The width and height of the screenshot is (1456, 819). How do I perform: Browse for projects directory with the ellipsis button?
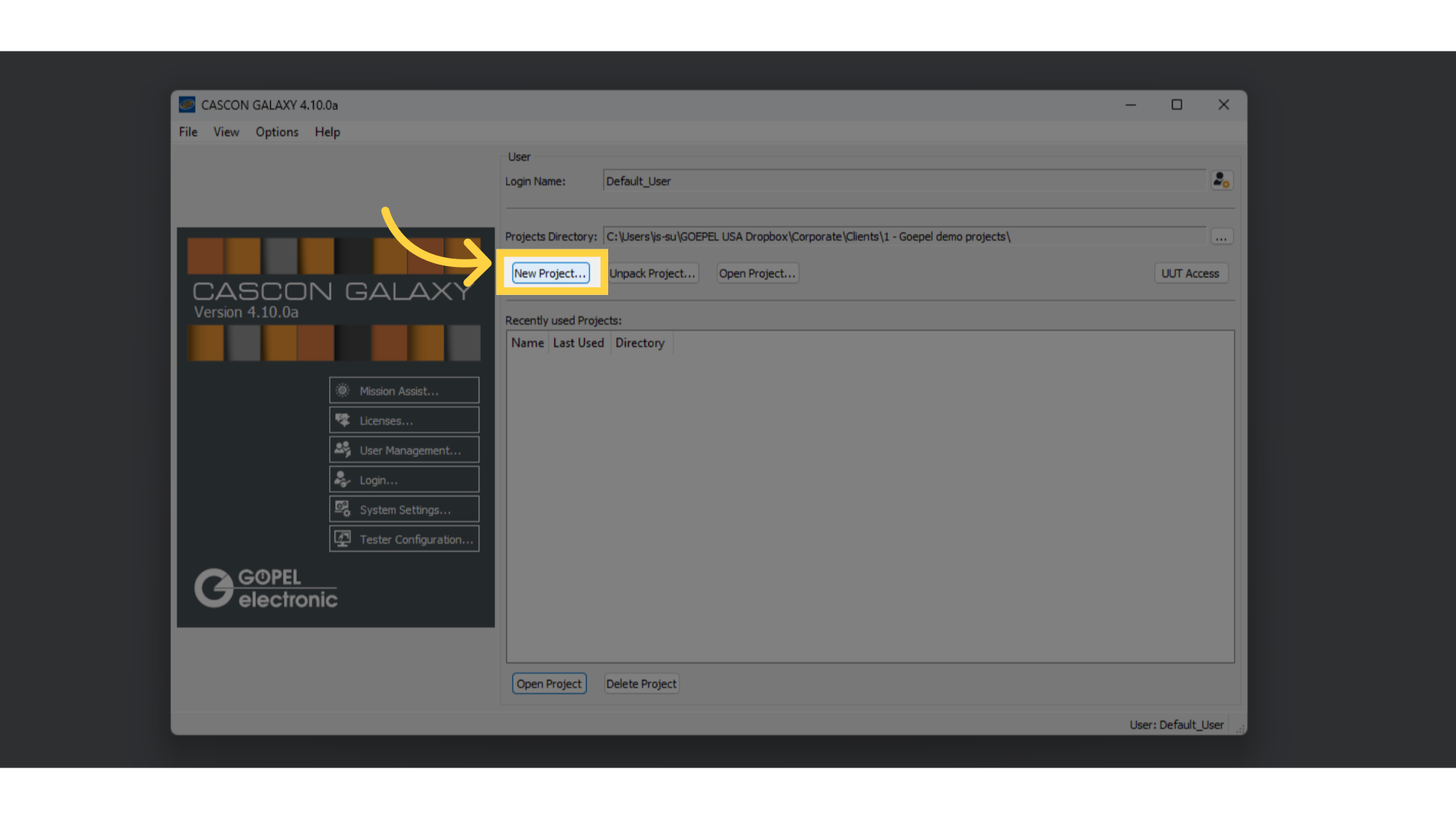click(1221, 237)
